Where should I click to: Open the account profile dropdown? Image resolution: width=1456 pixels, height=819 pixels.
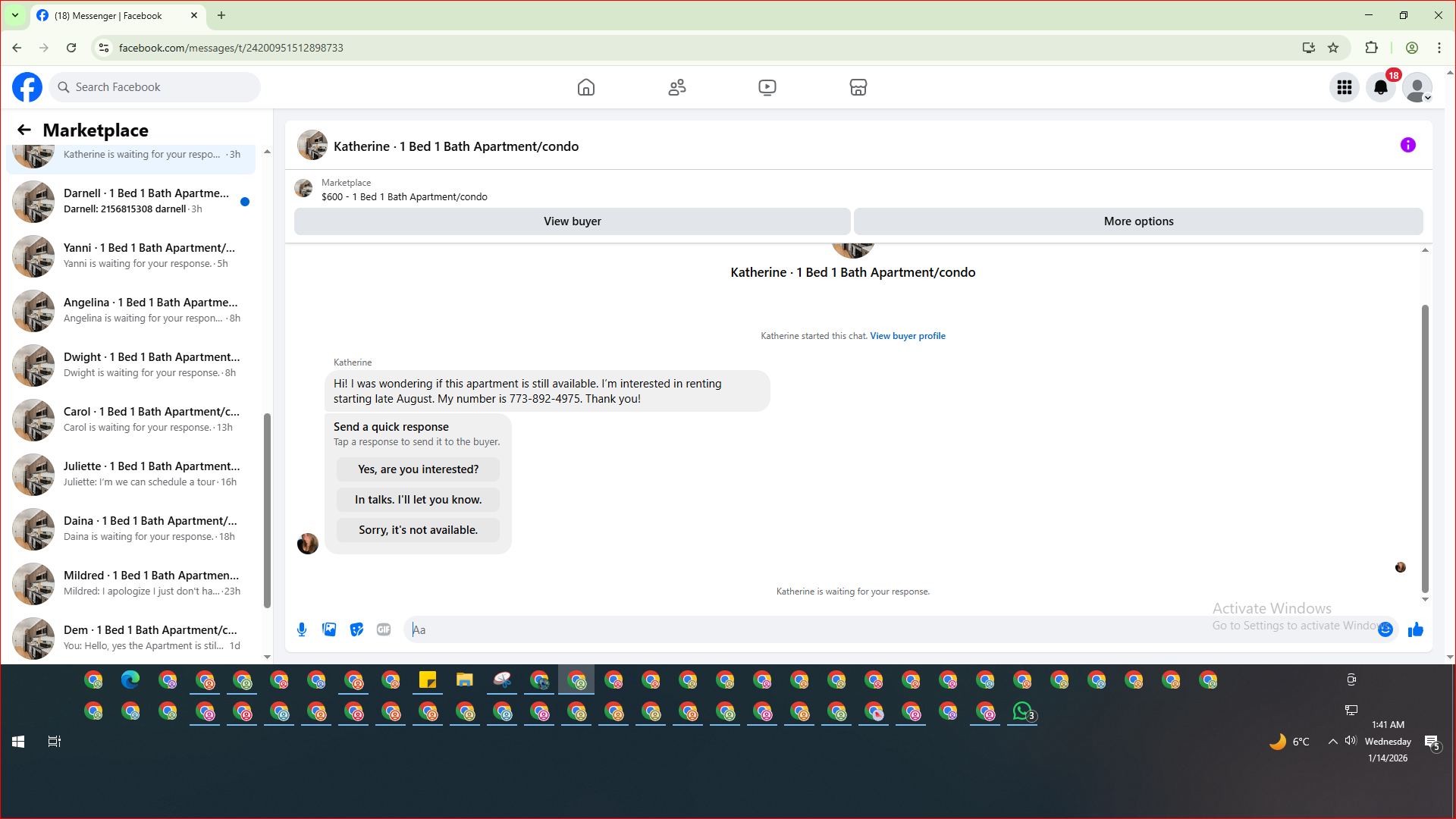[1417, 87]
